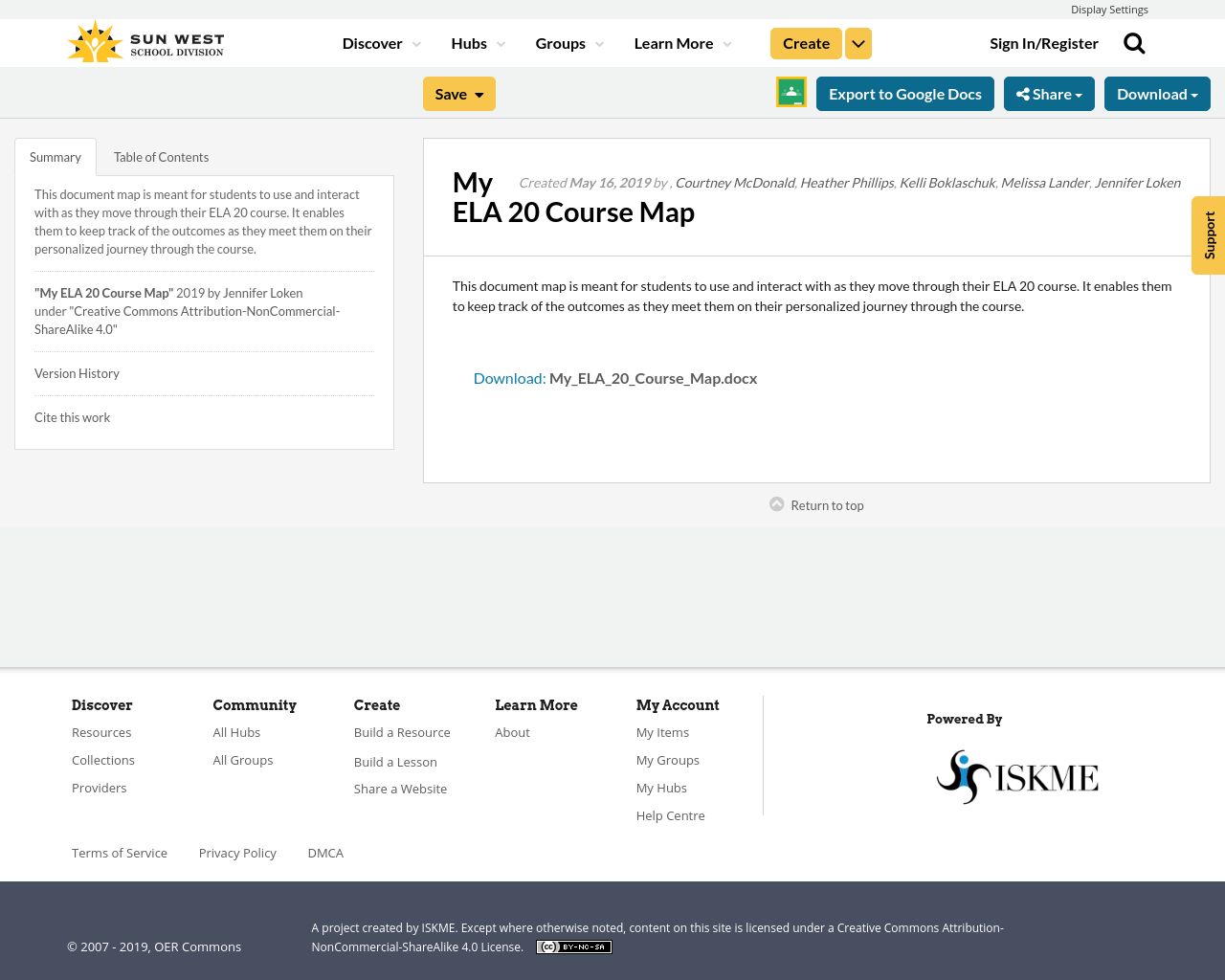This screenshot has width=1225, height=980.
Task: Click the Sign In/Register link
Action: (1043, 41)
